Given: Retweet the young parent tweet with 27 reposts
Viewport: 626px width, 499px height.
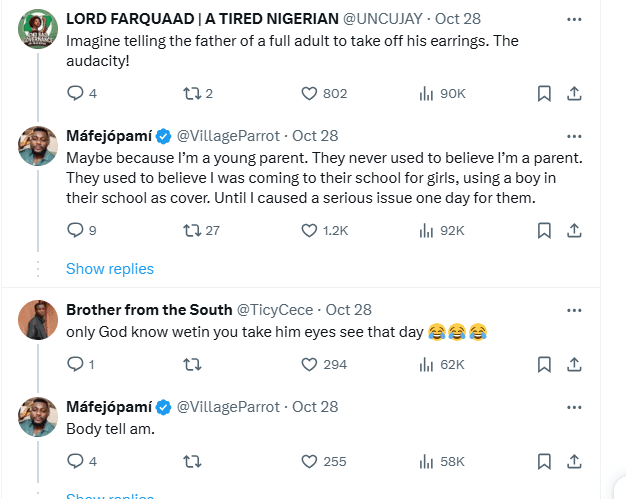Looking at the screenshot, I should (188, 230).
